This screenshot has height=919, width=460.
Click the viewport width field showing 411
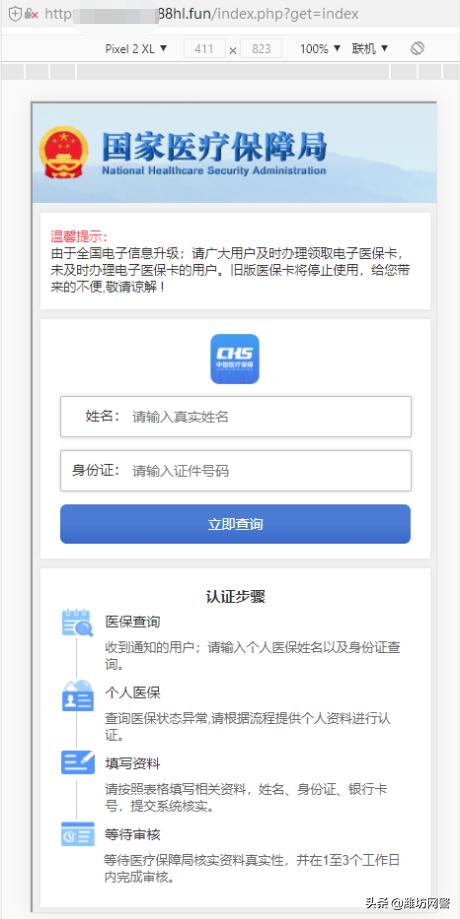tap(204, 49)
